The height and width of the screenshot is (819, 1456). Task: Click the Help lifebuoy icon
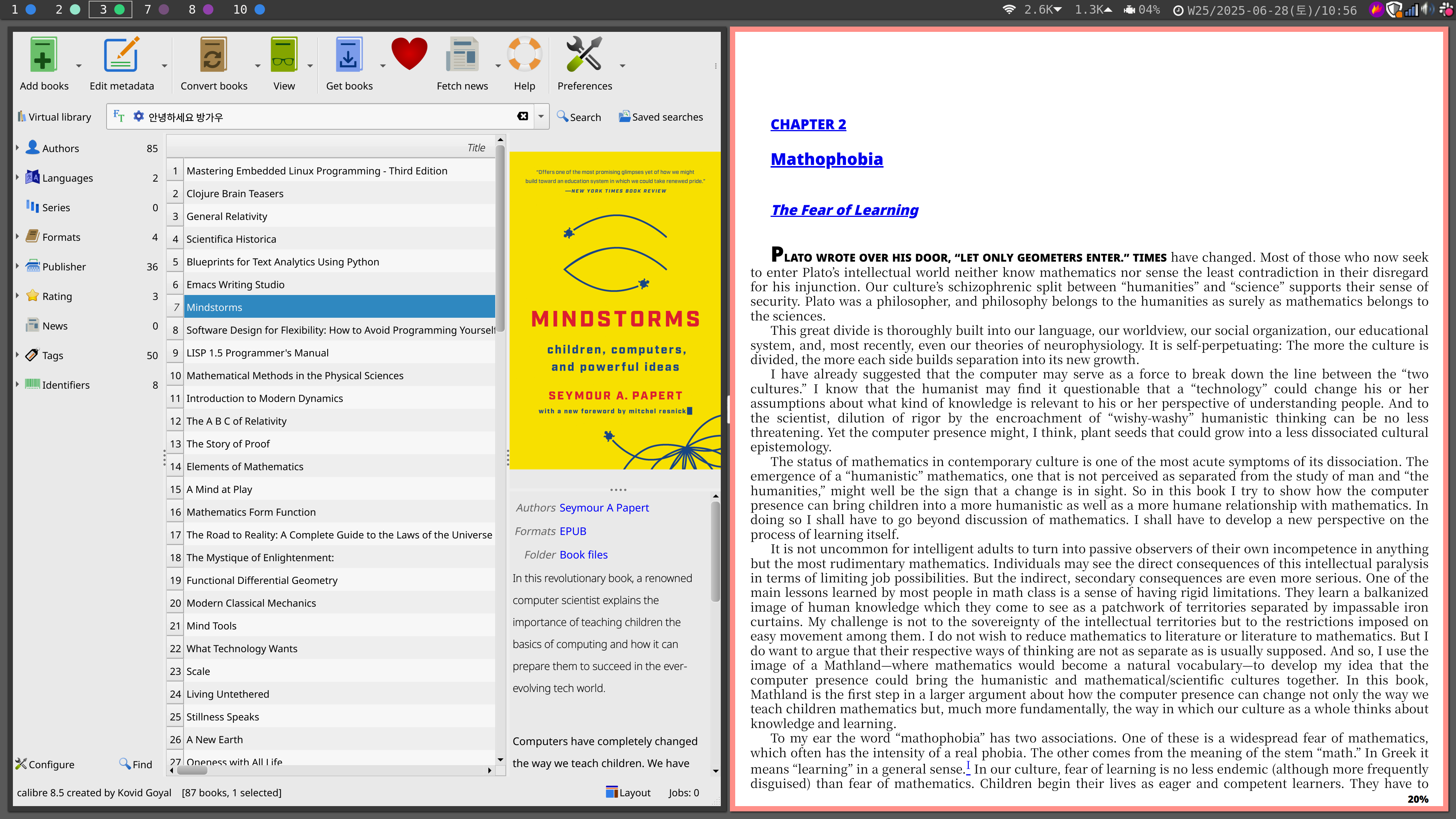tap(524, 55)
